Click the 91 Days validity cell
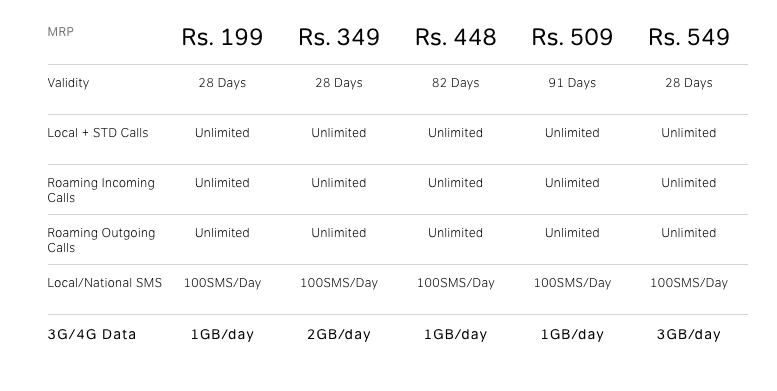Screen dimensions: 777x391 pos(572,83)
